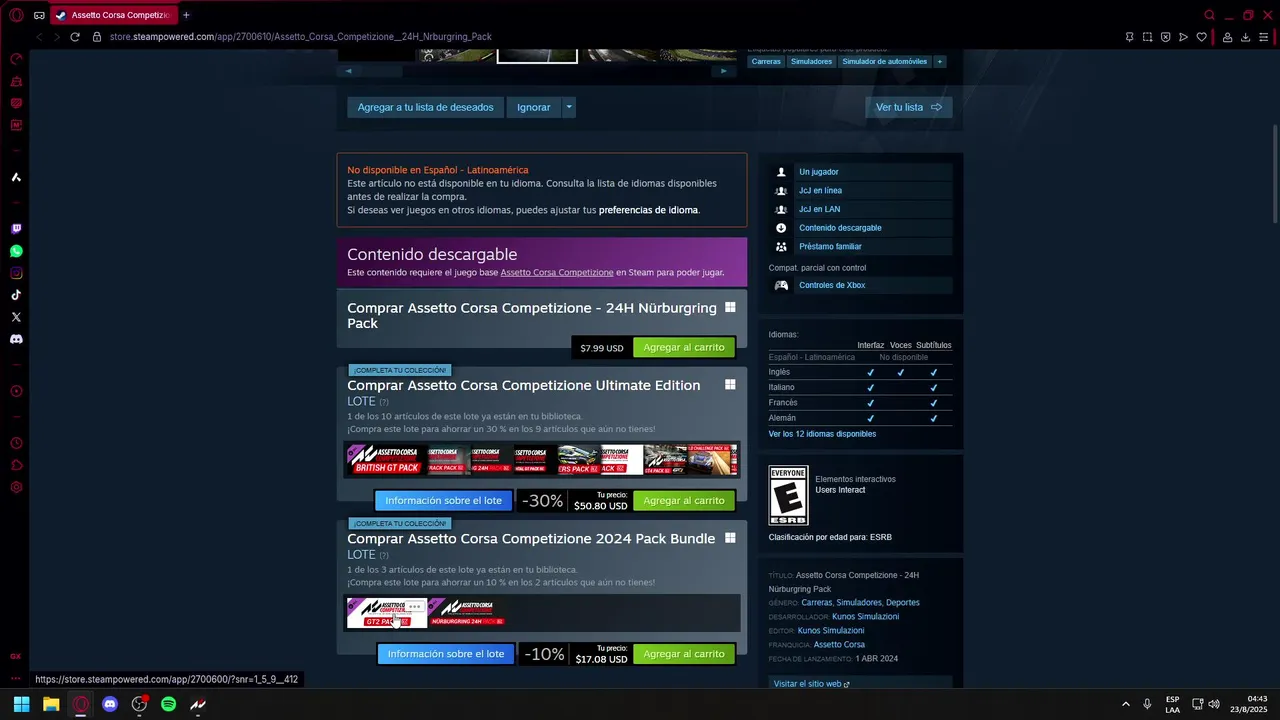Click the pinboard pin icon in toolbar
This screenshot has width=1280, height=720.
pos(1129,37)
